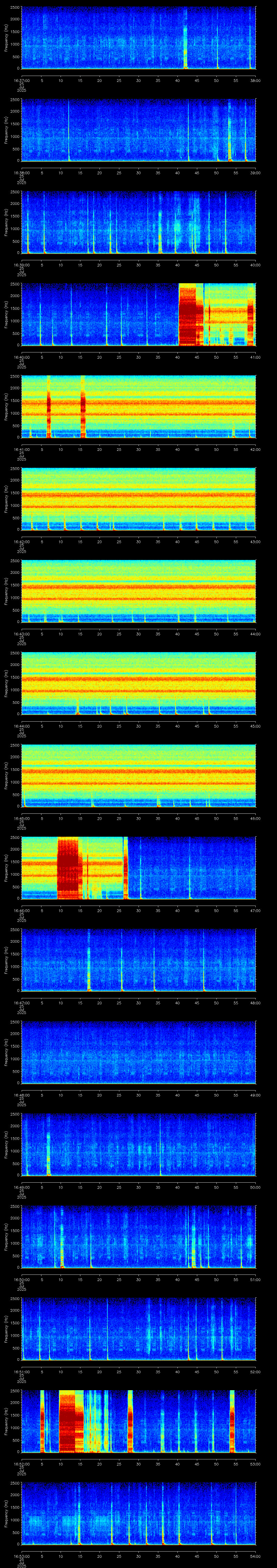This screenshot has width=277, height=1568.
Task: Select the spectrogram panel starting at 16:39:00
Action: click(x=138, y=222)
